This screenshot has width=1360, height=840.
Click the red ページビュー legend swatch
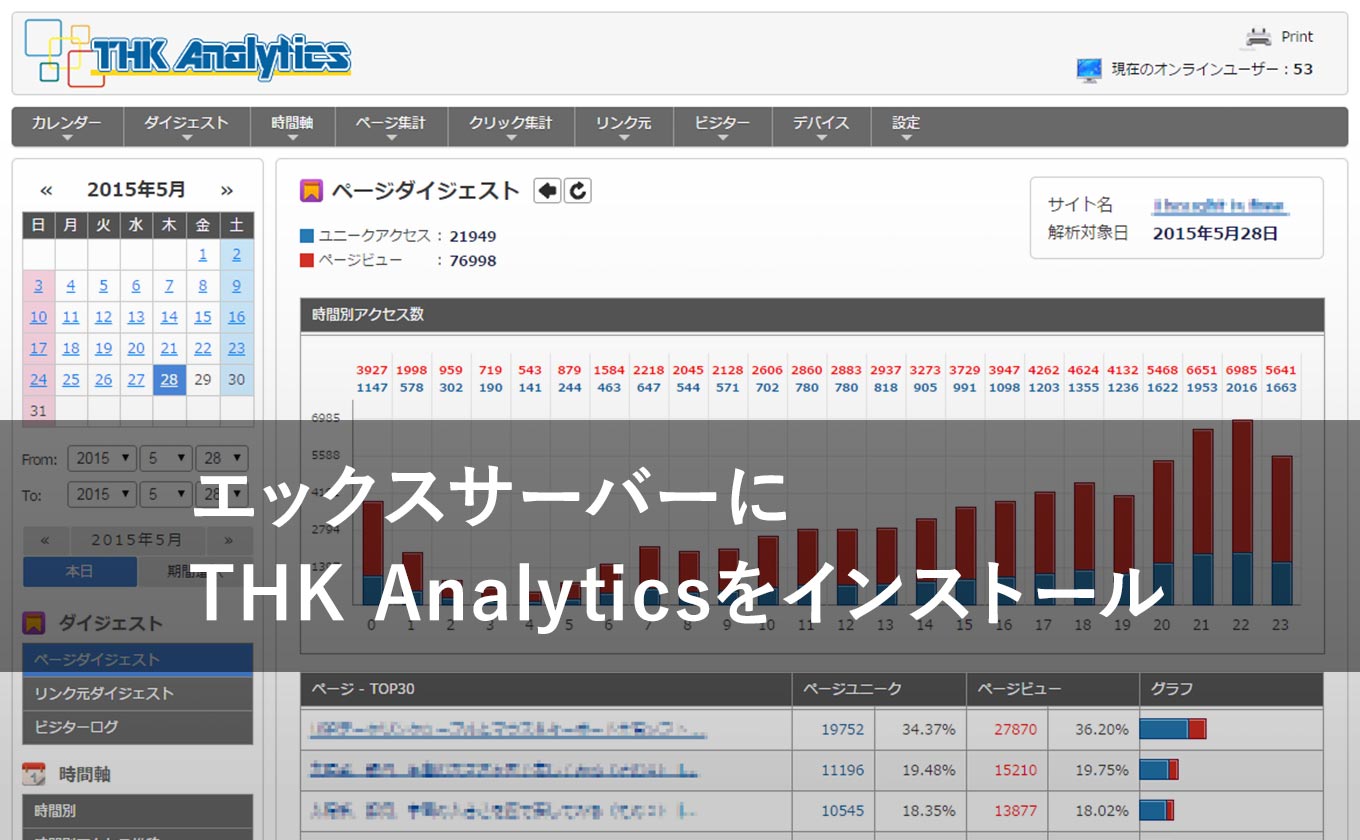306,261
